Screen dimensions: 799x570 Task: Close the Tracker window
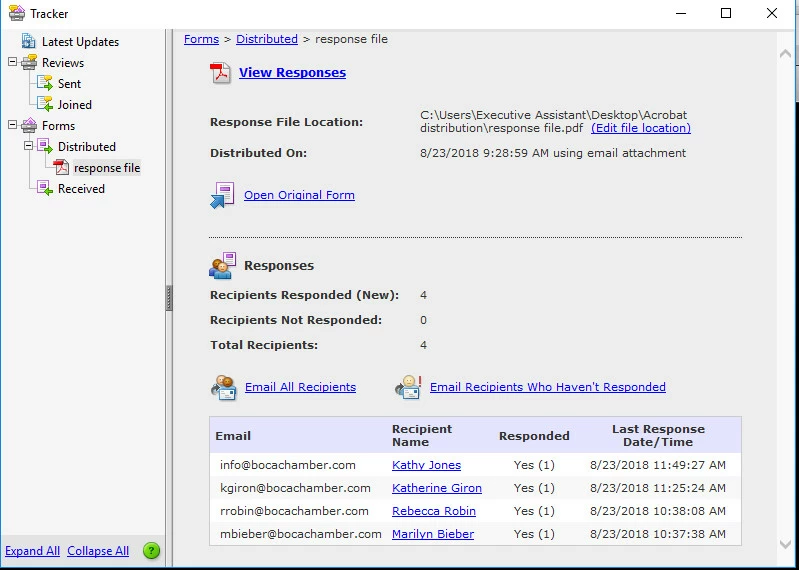[771, 13]
